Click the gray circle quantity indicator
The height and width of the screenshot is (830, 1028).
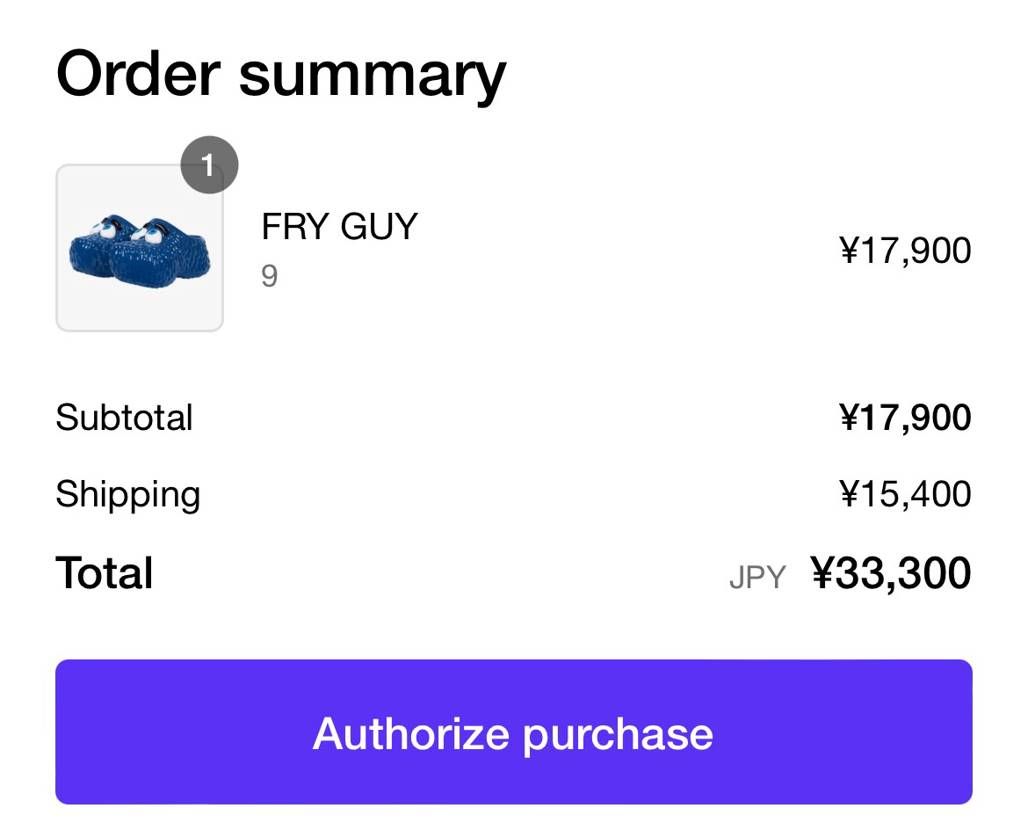coord(208,165)
